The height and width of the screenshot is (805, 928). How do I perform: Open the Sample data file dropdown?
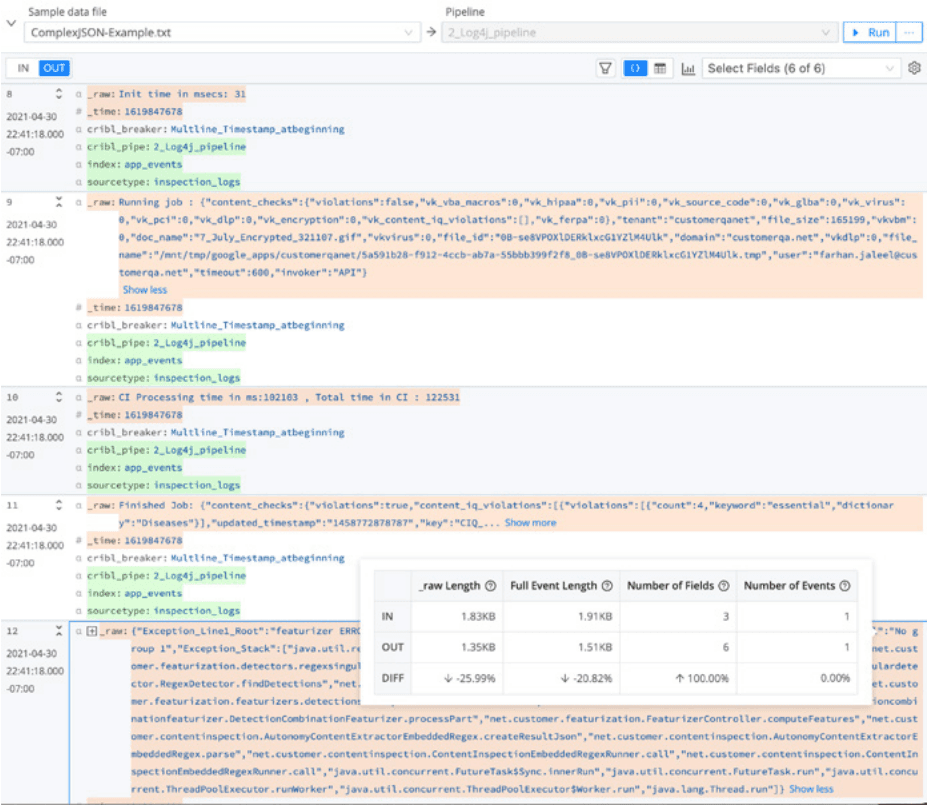409,32
